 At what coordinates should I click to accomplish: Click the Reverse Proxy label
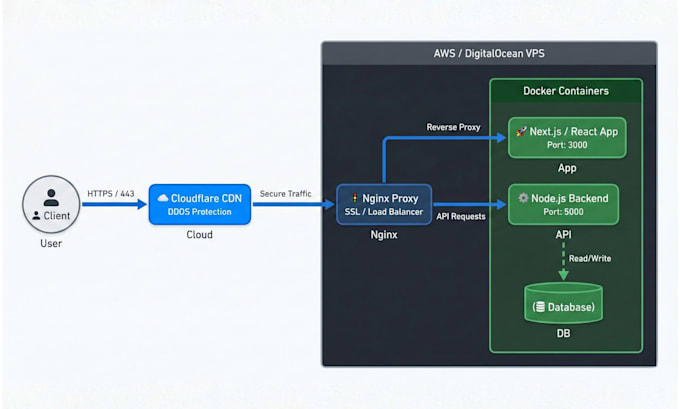[453, 127]
